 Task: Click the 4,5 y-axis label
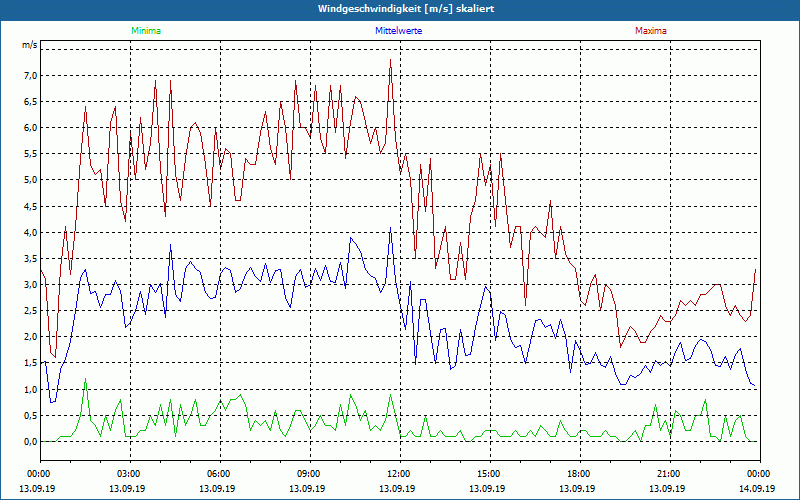[x=31, y=207]
